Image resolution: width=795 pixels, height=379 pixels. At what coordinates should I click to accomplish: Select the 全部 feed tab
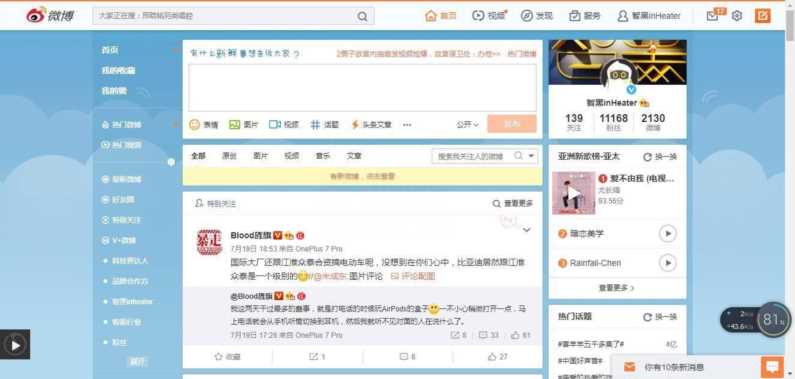pyautogui.click(x=198, y=156)
